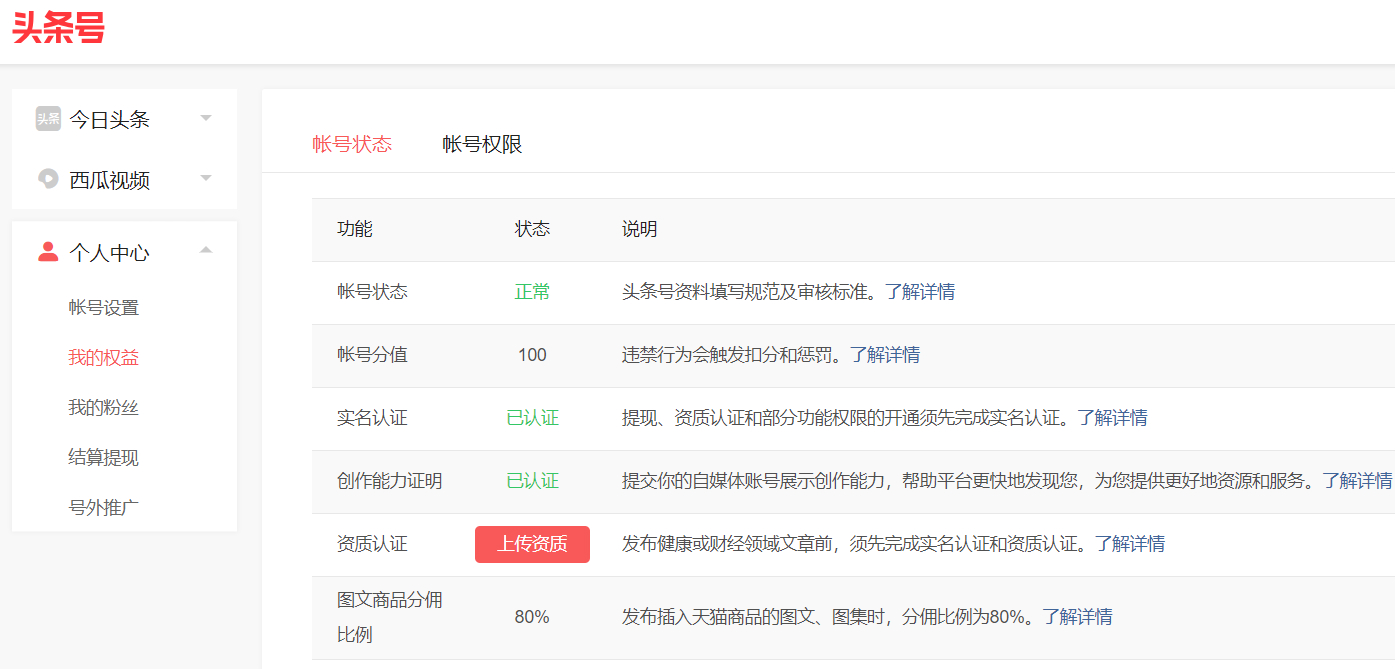This screenshot has height=669, width=1395.
Task: Click description 违禁行为会触发扣分和惩罚
Action: pyautogui.click(x=736, y=355)
